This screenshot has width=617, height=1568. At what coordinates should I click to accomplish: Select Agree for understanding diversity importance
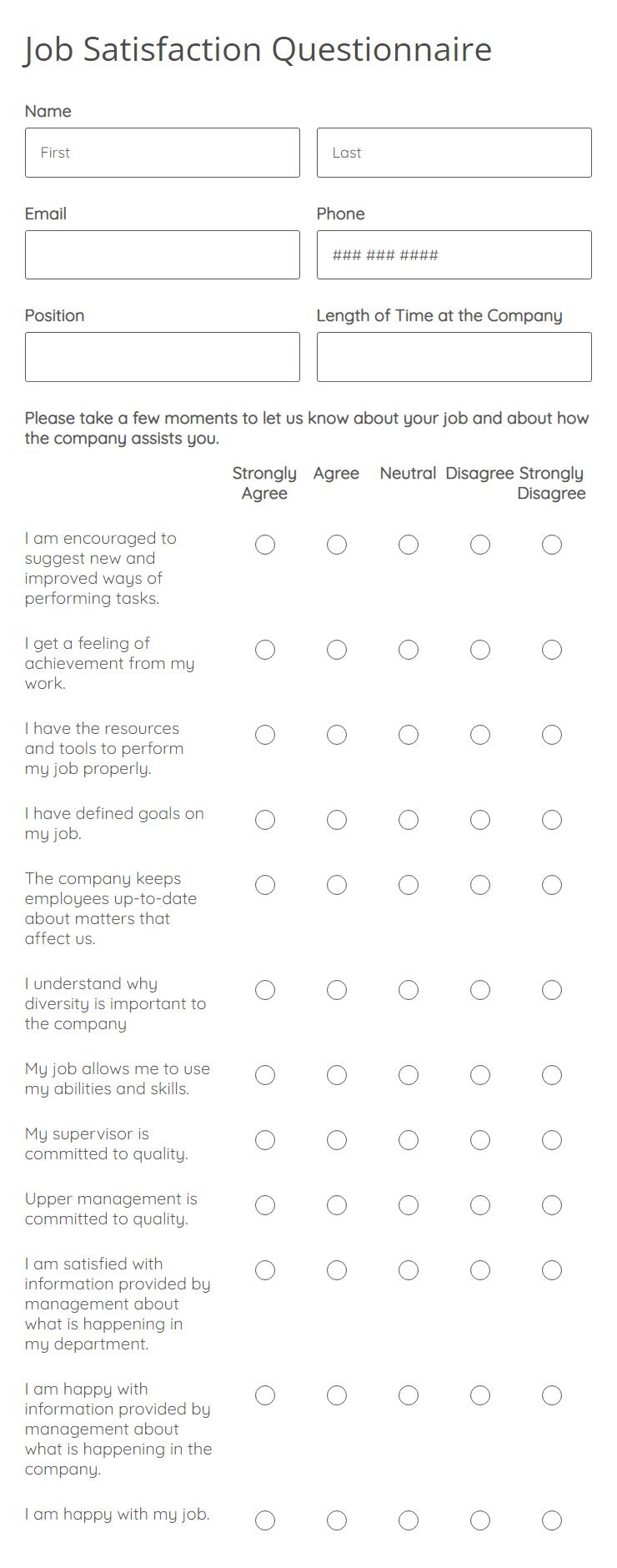[337, 990]
